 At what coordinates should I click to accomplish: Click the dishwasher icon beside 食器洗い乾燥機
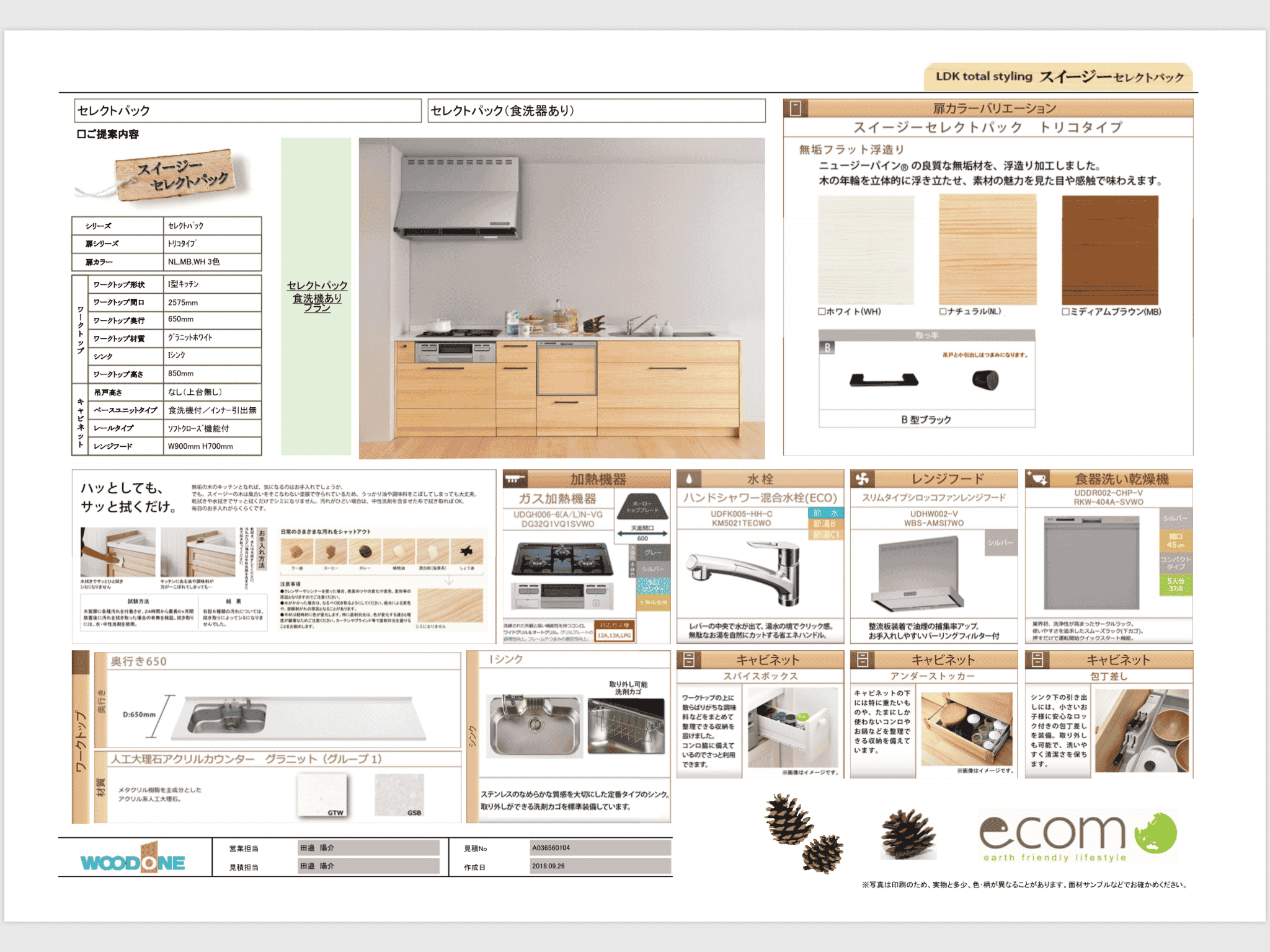point(1037,478)
